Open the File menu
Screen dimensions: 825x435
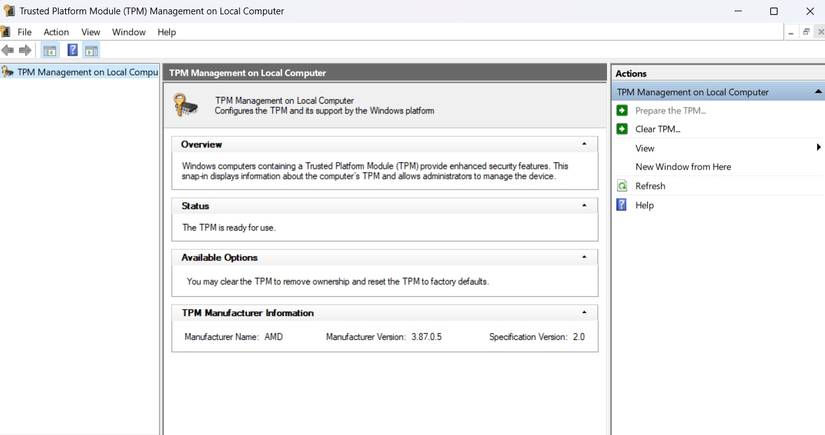[24, 32]
